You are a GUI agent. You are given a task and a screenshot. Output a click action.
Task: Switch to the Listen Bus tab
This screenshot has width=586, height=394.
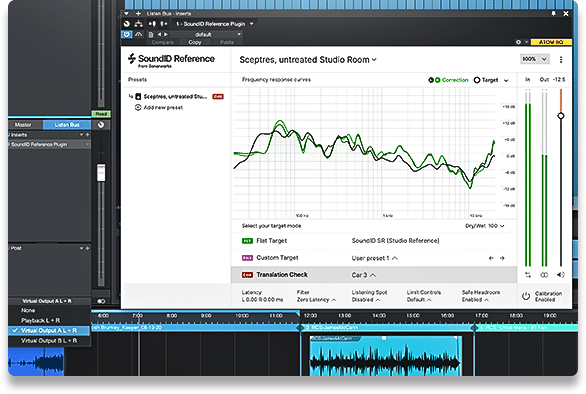pyautogui.click(x=67, y=125)
